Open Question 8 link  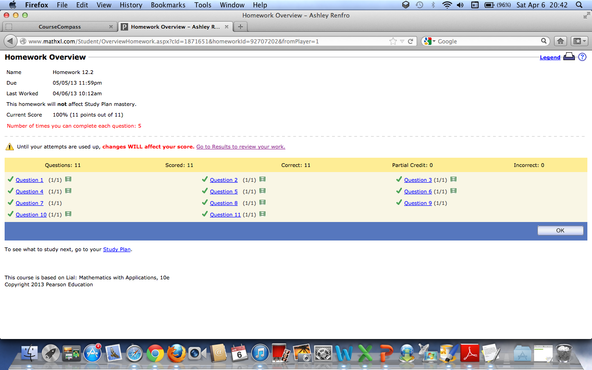point(224,203)
